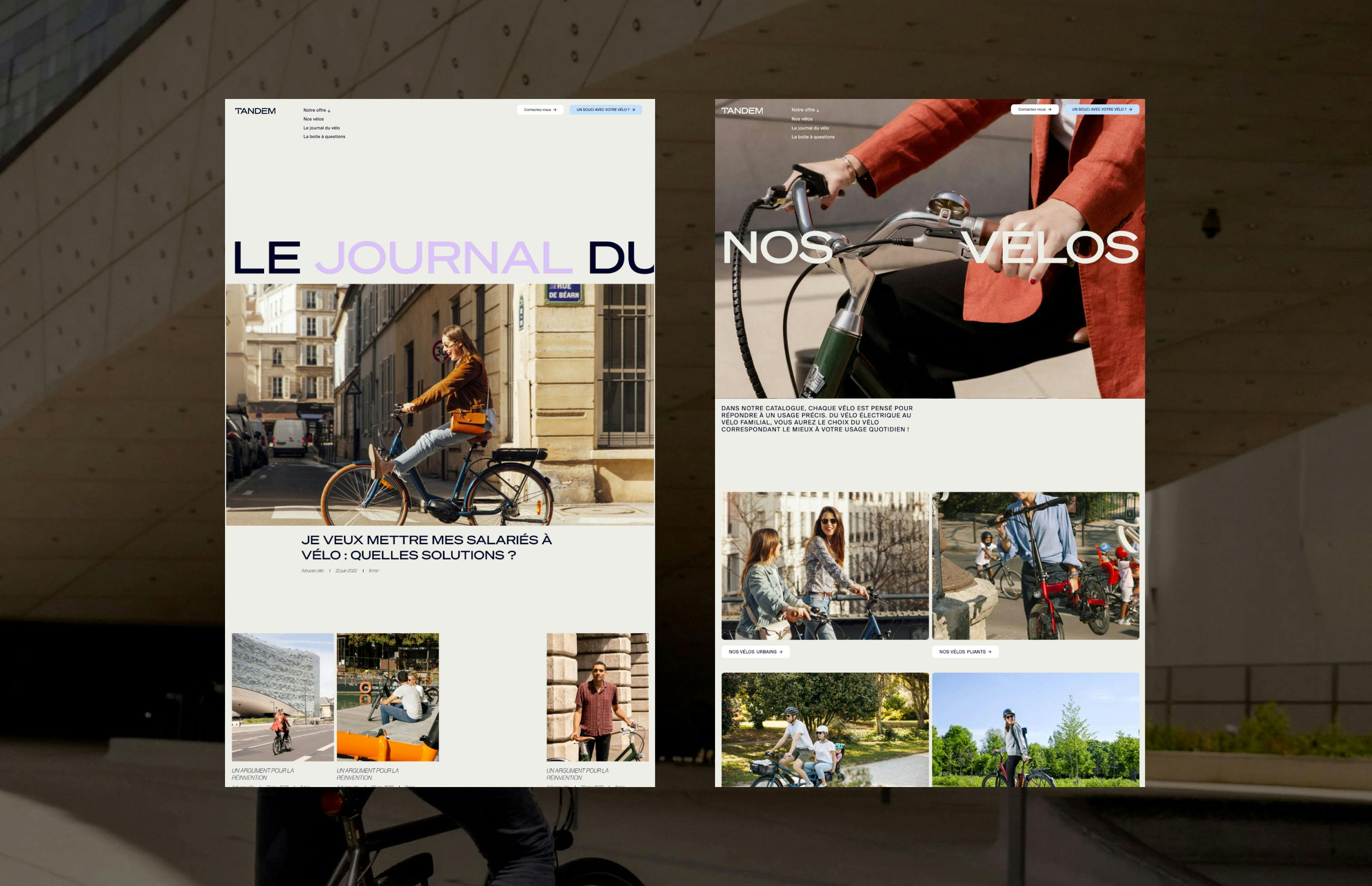Open the article 'Je veux mettre mes salariés à vélo'
1372x886 pixels.
click(426, 547)
